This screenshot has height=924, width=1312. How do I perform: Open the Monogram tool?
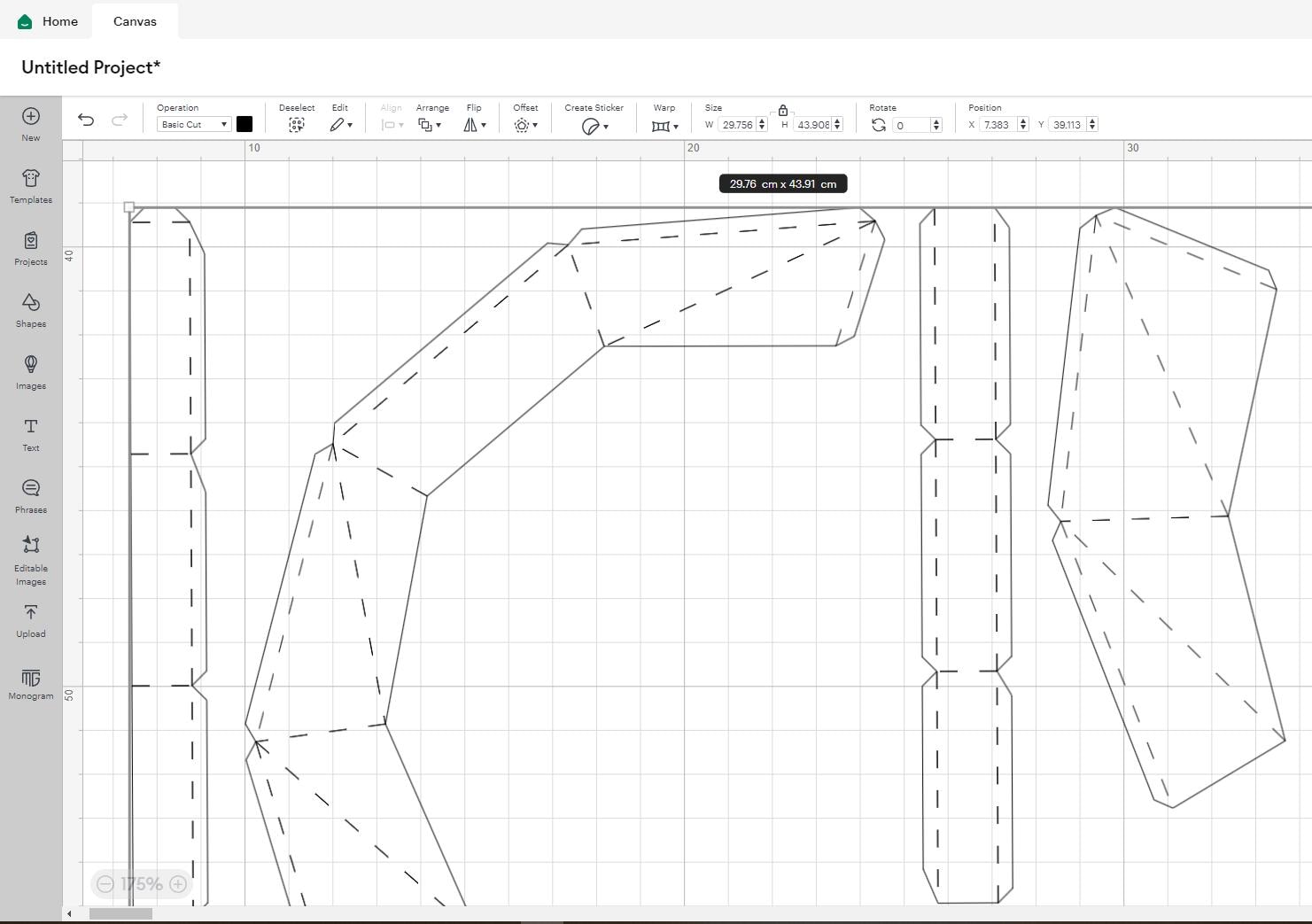coord(31,684)
